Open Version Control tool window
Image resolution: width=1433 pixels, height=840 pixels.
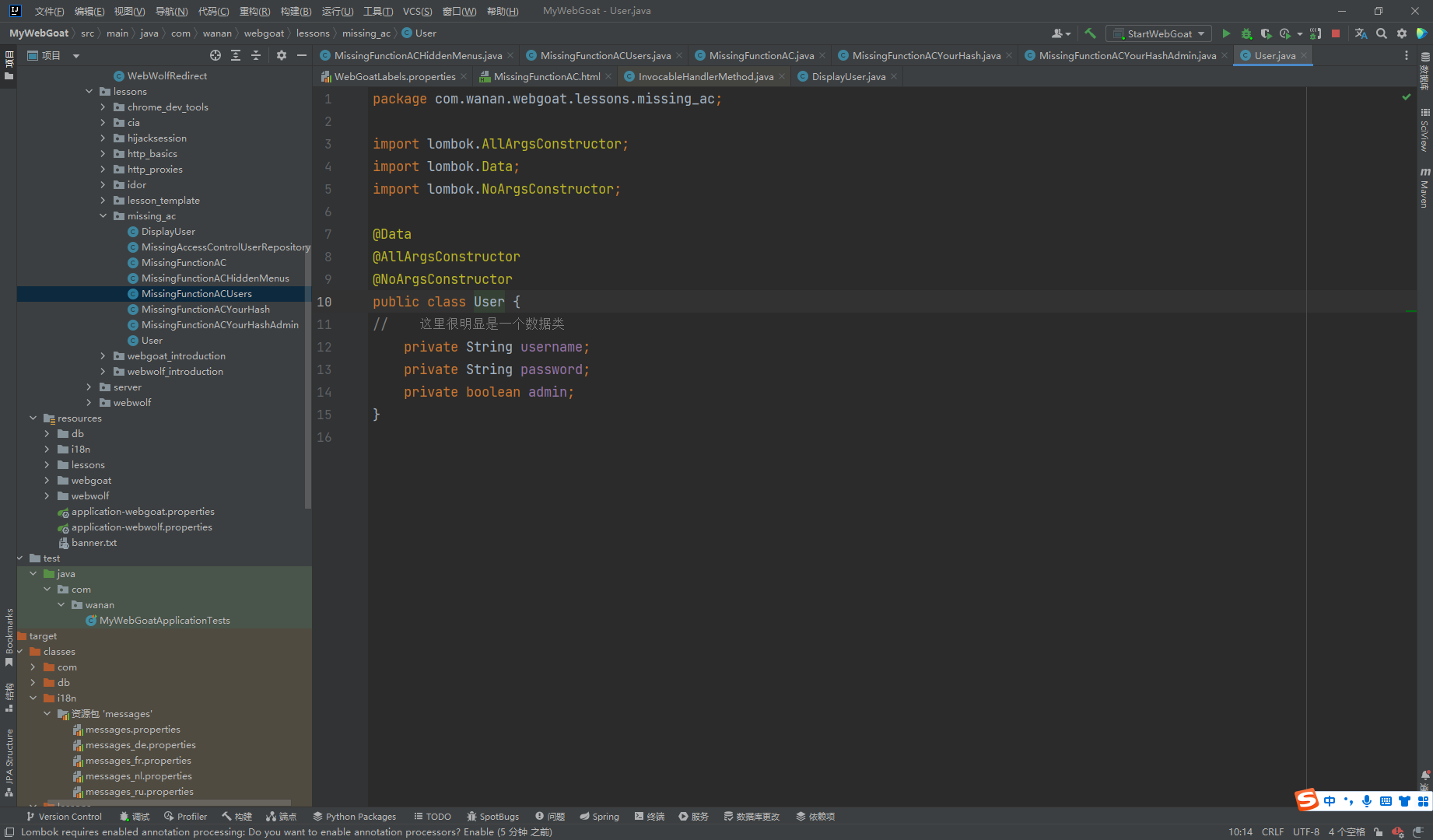pos(64,816)
